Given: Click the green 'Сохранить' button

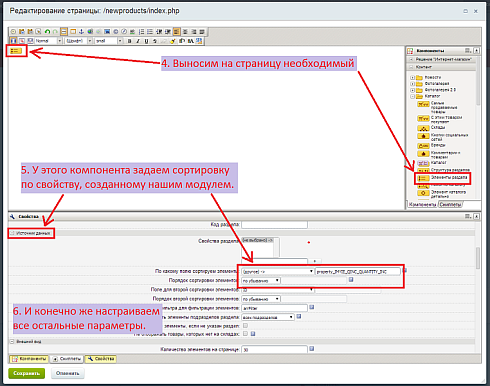Looking at the screenshot, I should point(26,373).
